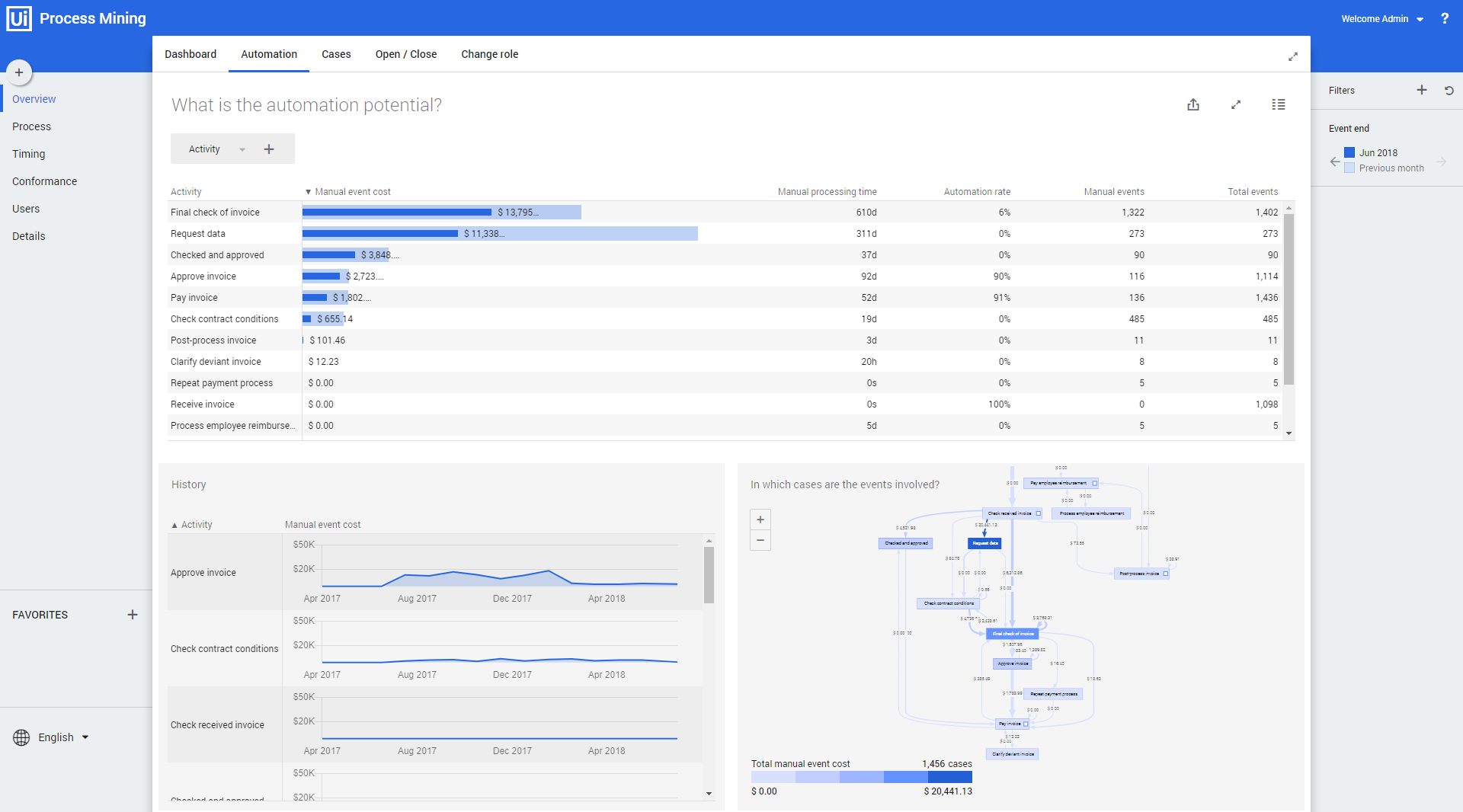Click the export icon beside the automation potential title

click(1193, 105)
